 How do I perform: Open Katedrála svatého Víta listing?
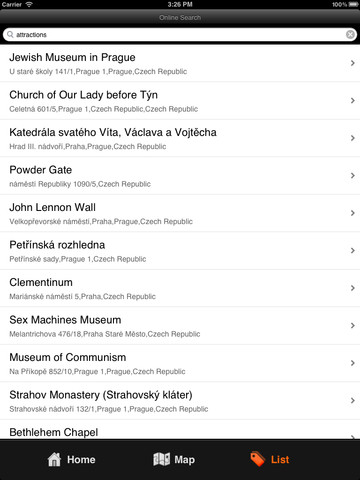click(180, 138)
